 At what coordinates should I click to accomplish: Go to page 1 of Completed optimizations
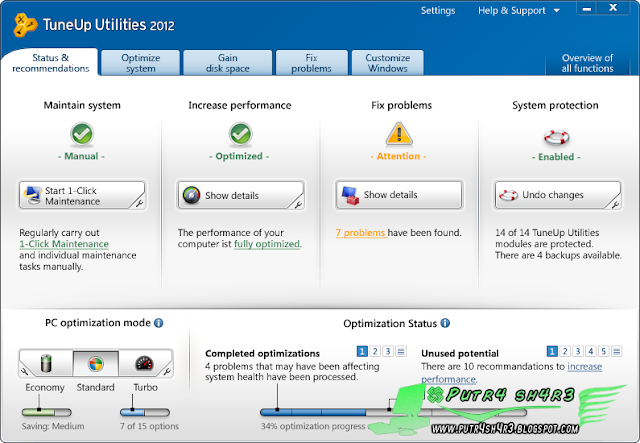tap(362, 351)
